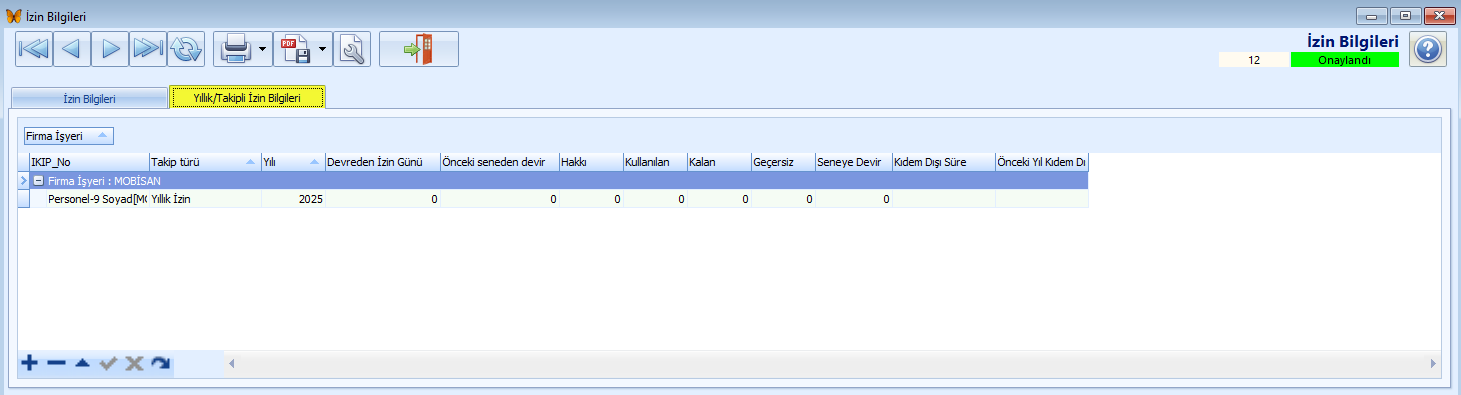Click Önceki seneden devir column header
Viewport: 1461px width, 395px height.
point(499,162)
